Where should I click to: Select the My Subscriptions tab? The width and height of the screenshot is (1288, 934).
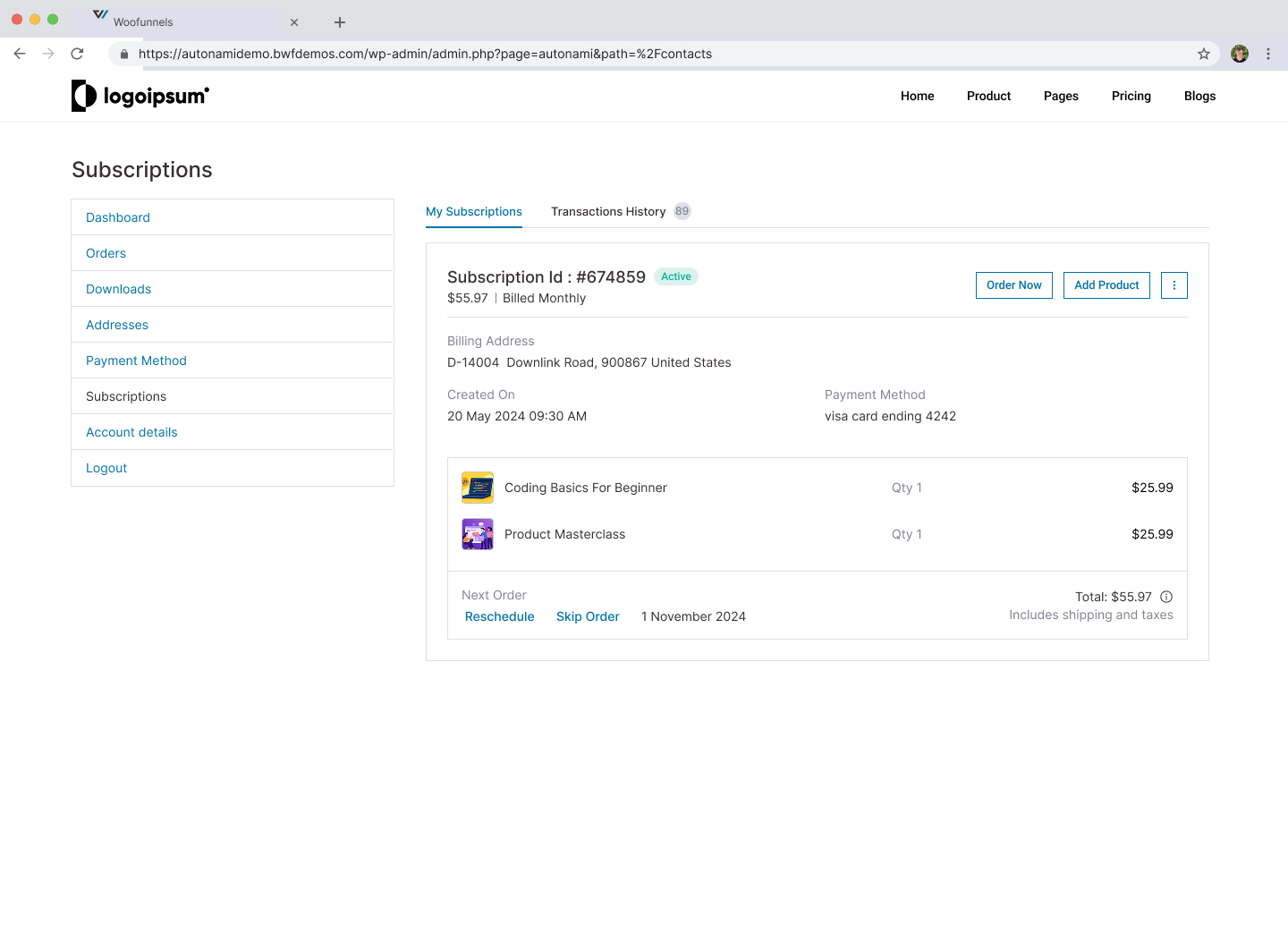point(474,212)
